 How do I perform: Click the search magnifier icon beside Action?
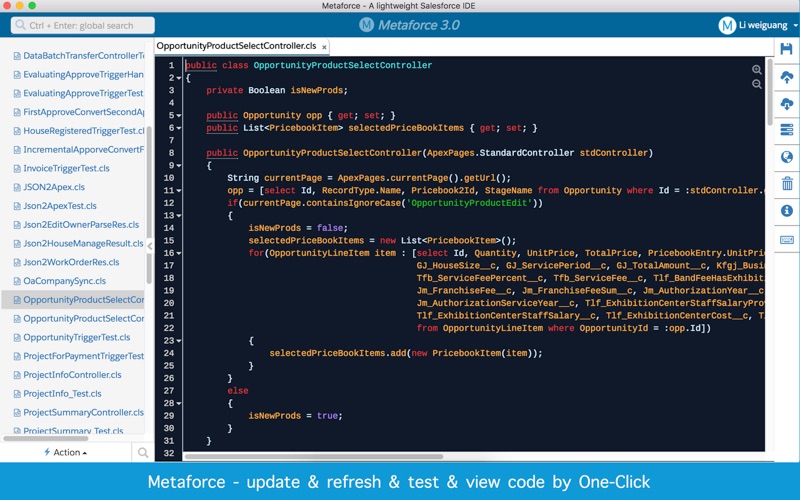tap(143, 453)
